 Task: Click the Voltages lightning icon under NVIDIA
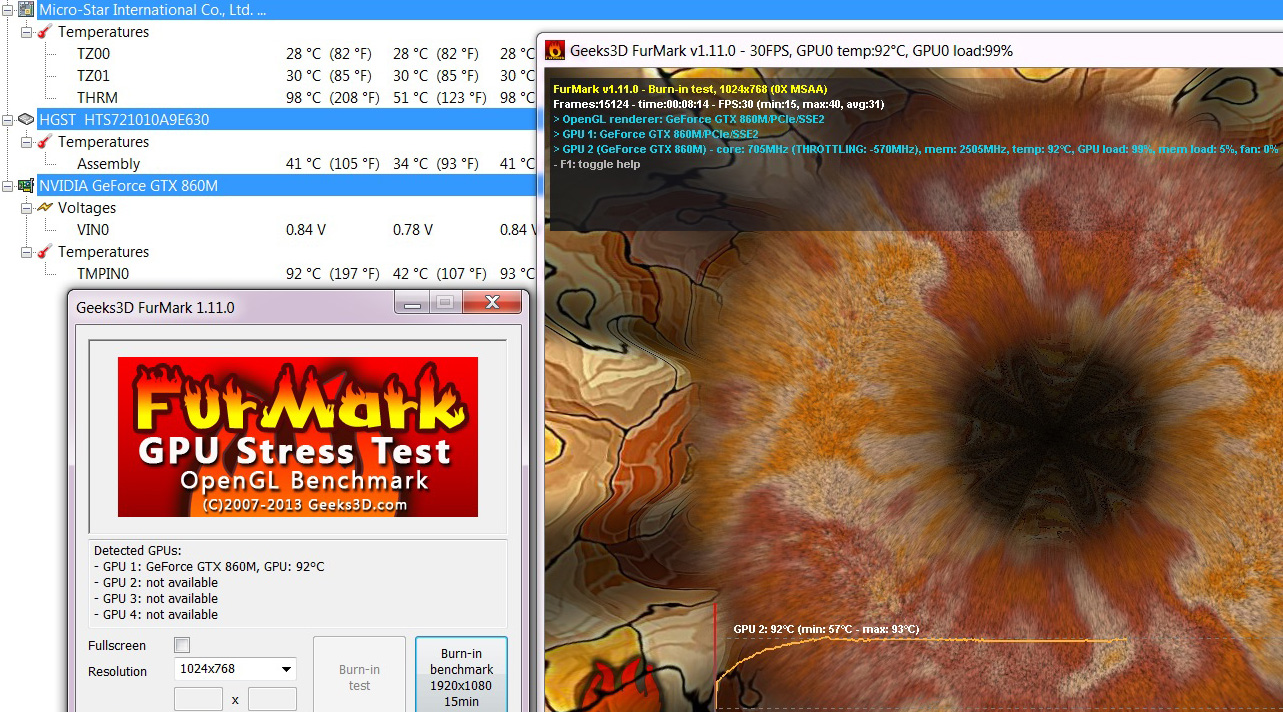pyautogui.click(x=46, y=208)
